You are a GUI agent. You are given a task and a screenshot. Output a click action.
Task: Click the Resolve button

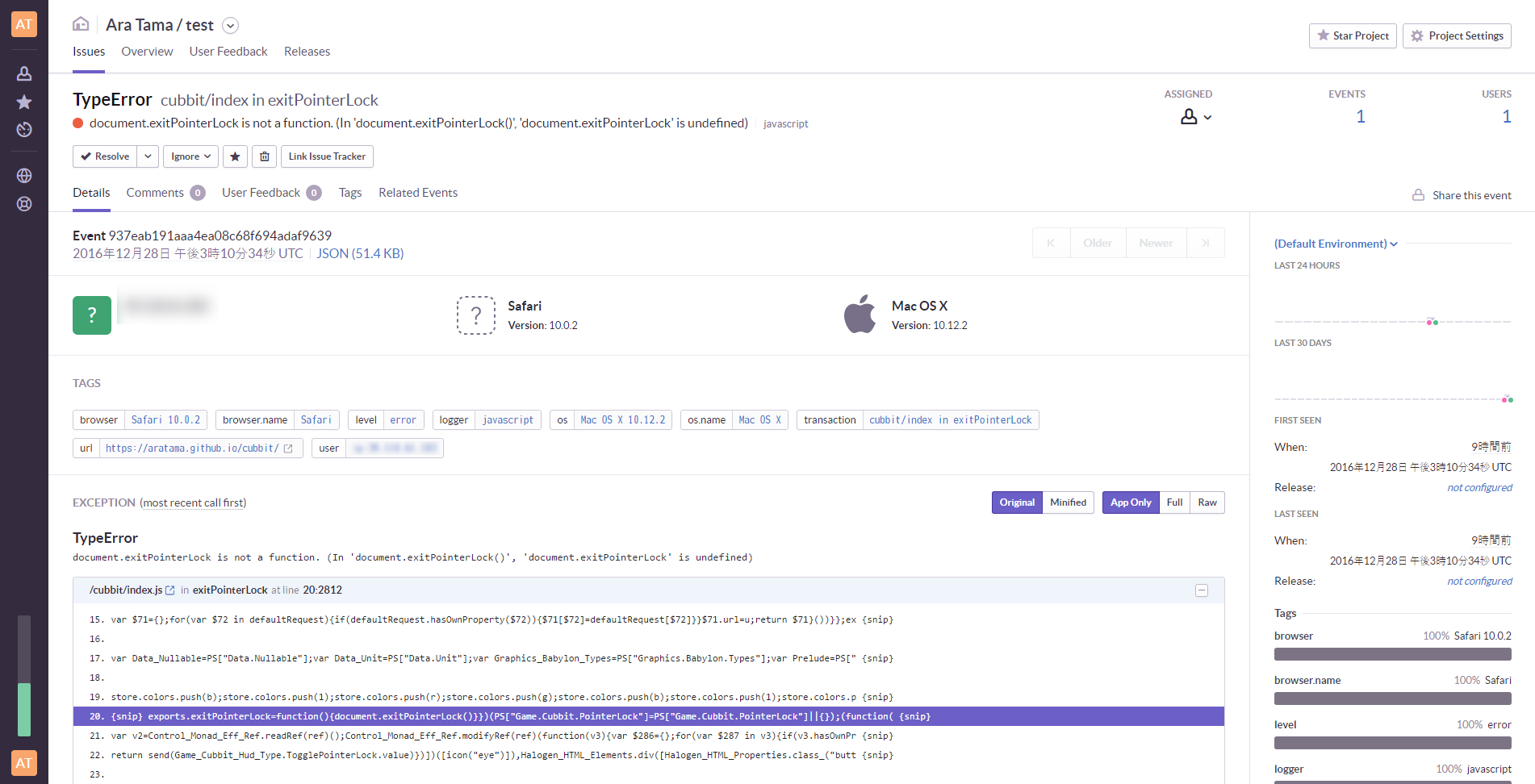[x=105, y=156]
